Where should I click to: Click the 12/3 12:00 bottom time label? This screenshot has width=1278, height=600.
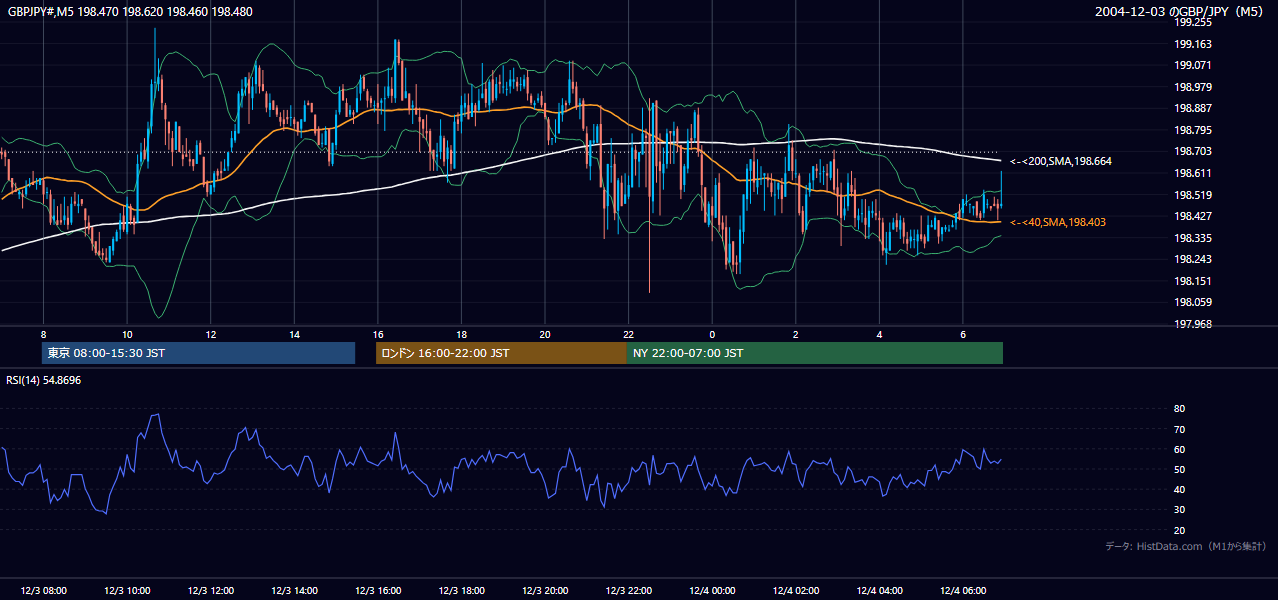point(211,591)
